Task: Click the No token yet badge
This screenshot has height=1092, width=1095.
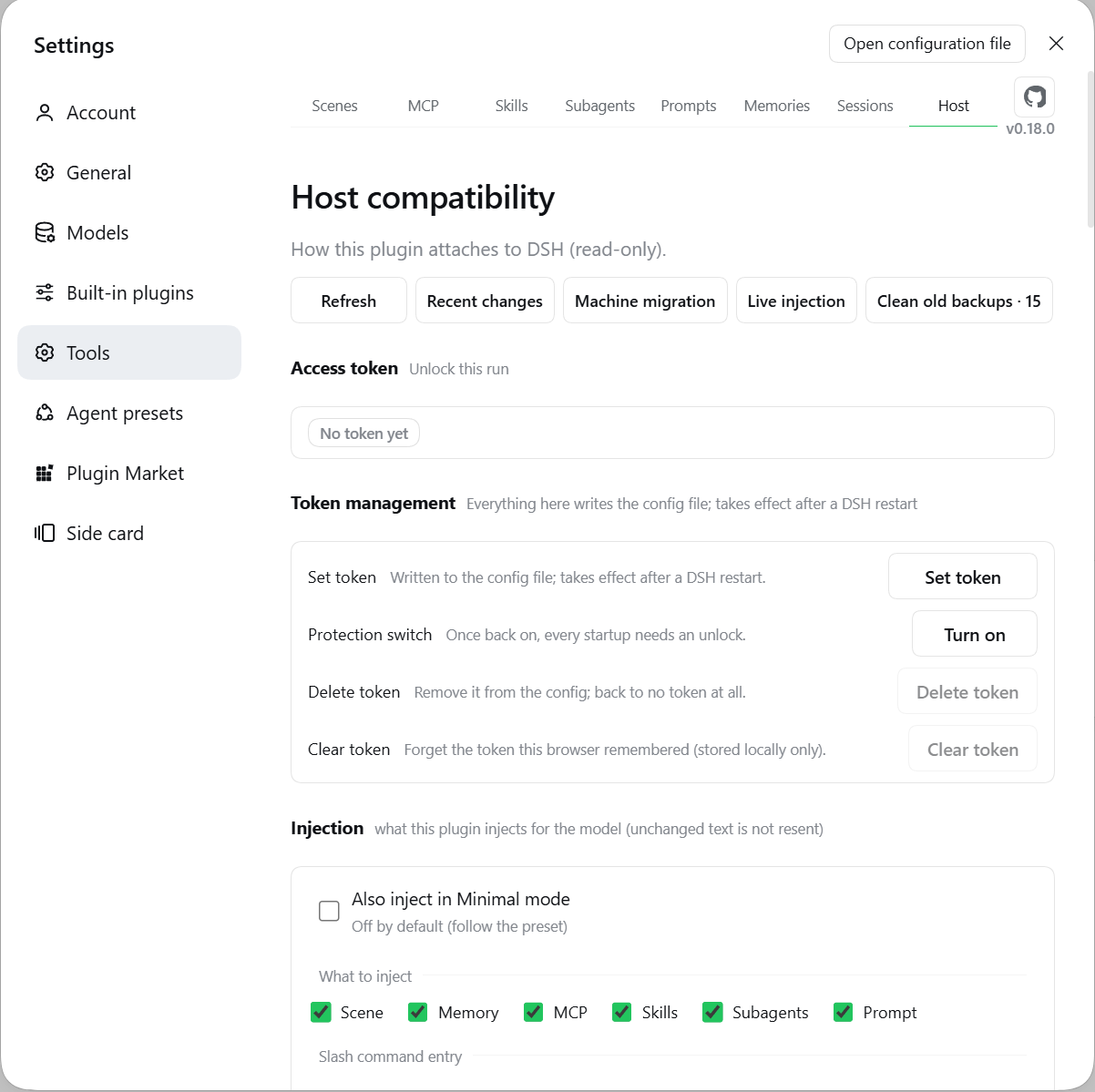Action: tap(364, 434)
